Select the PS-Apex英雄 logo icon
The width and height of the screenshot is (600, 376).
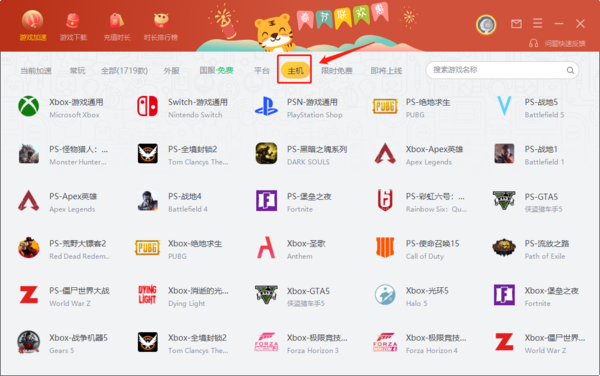(29, 200)
